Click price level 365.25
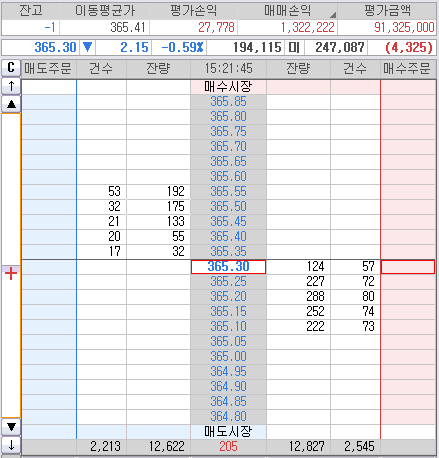This screenshot has width=439, height=458. coord(228,282)
